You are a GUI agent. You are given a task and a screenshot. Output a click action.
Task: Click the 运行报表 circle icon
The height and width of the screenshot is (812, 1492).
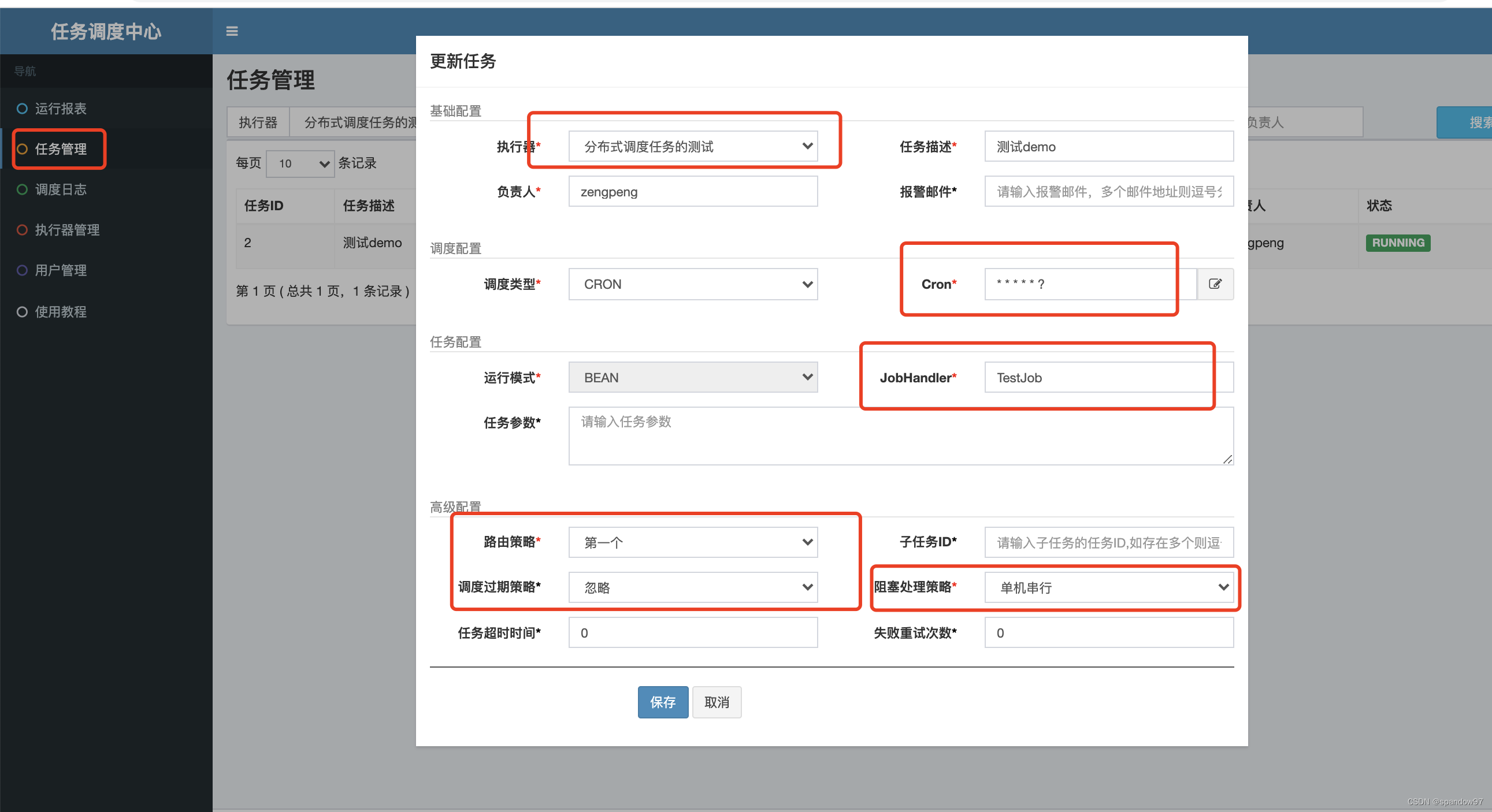click(x=22, y=108)
